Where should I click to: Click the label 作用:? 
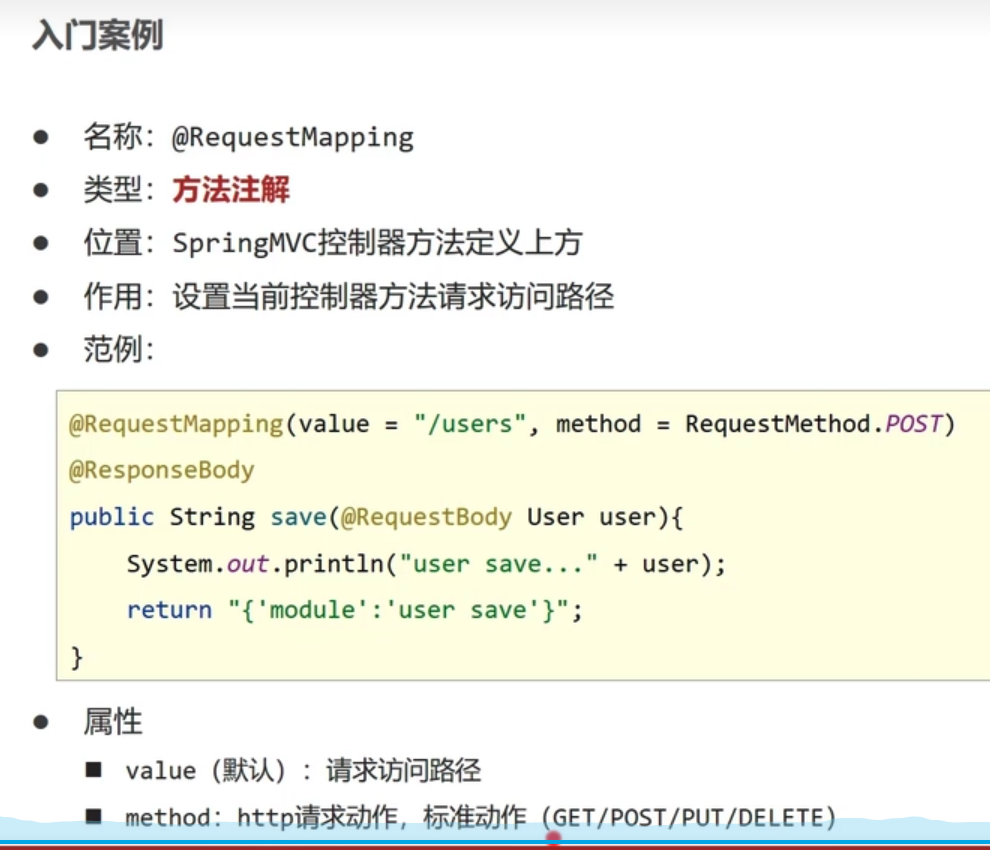click(x=119, y=296)
